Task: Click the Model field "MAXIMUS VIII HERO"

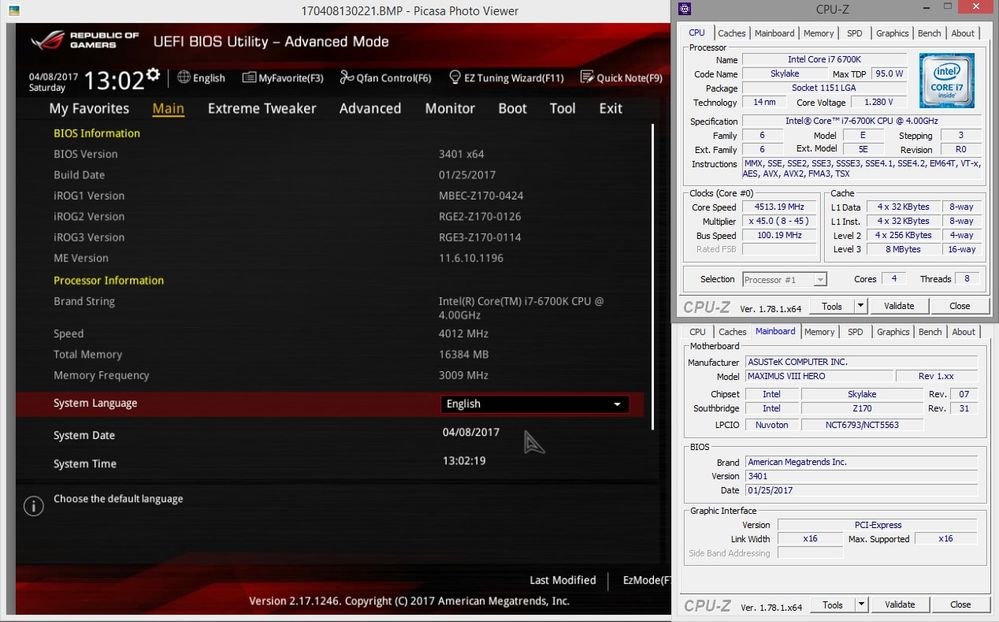Action: point(819,376)
